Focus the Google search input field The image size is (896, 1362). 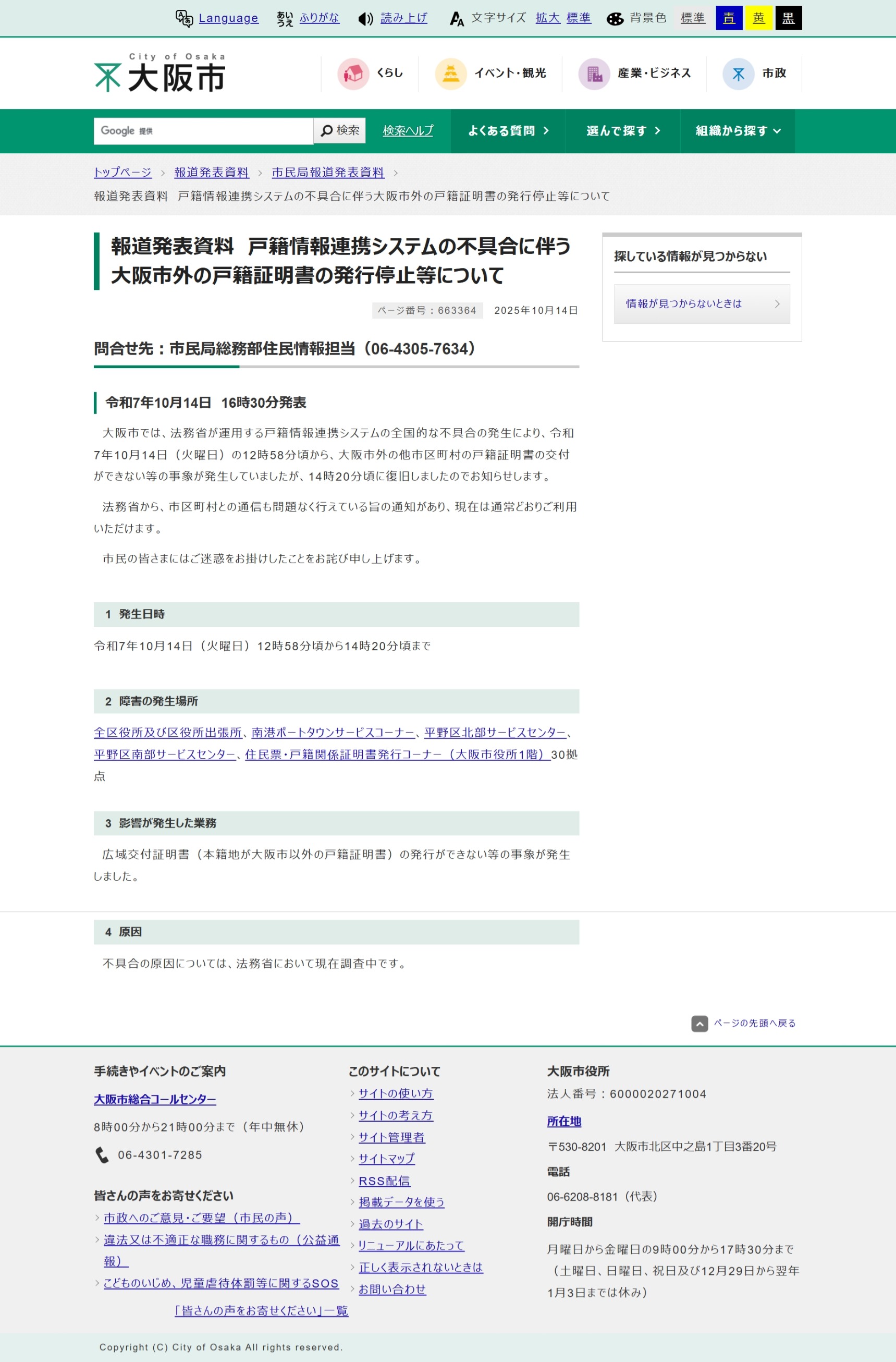click(x=203, y=131)
